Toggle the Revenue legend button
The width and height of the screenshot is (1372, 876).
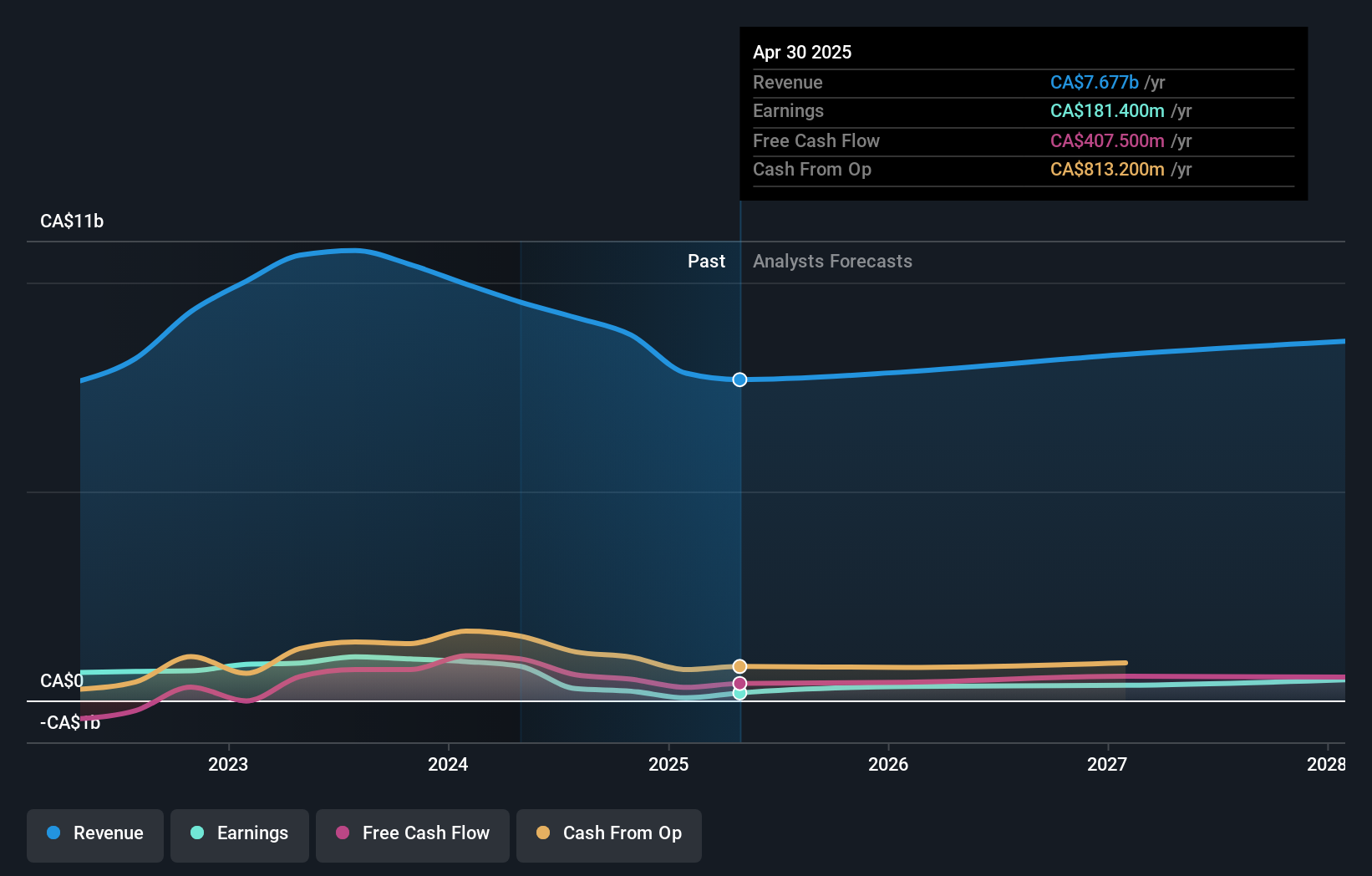[x=95, y=835]
